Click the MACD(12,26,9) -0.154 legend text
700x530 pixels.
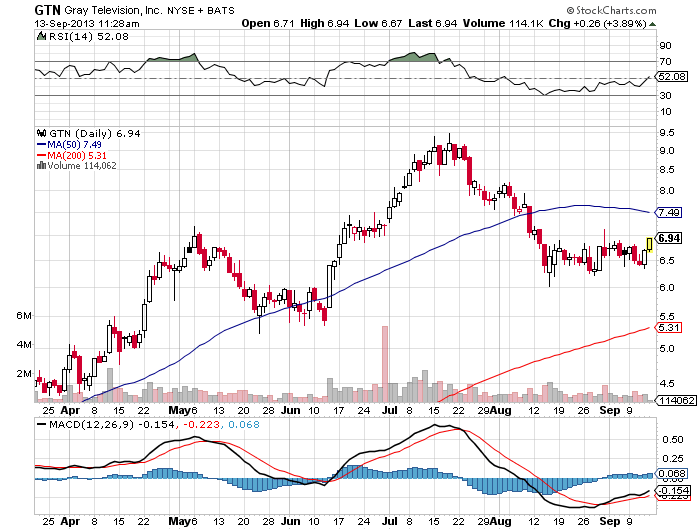[x=112, y=425]
